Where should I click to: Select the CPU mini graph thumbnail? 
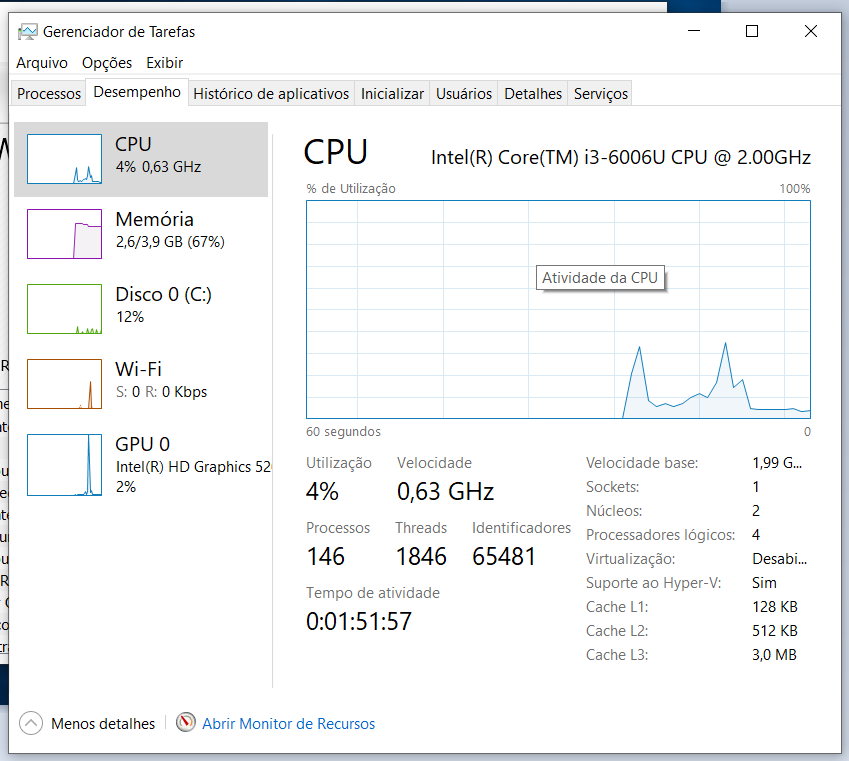pos(64,159)
